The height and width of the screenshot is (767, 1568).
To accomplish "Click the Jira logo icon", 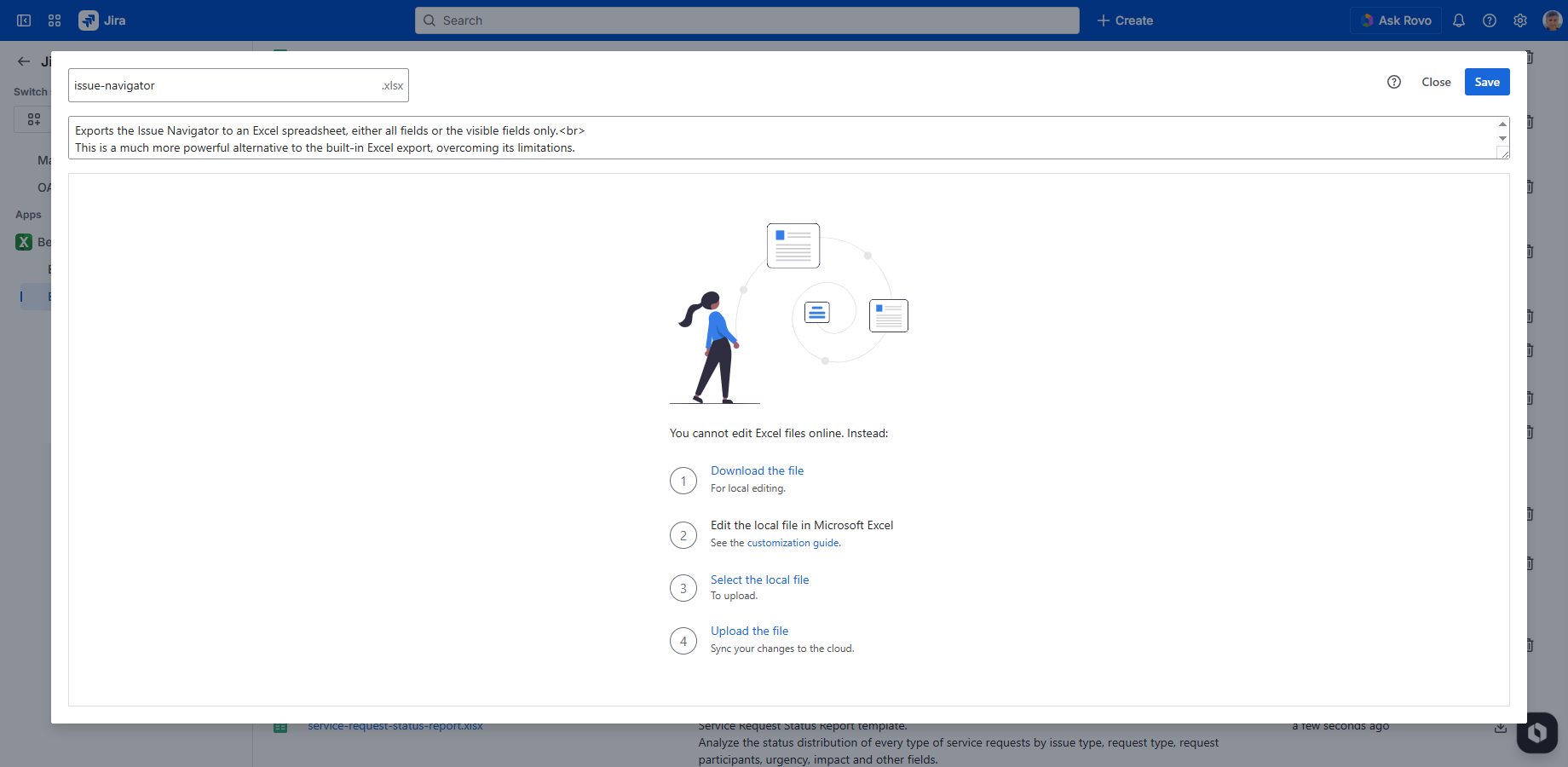I will click(89, 20).
